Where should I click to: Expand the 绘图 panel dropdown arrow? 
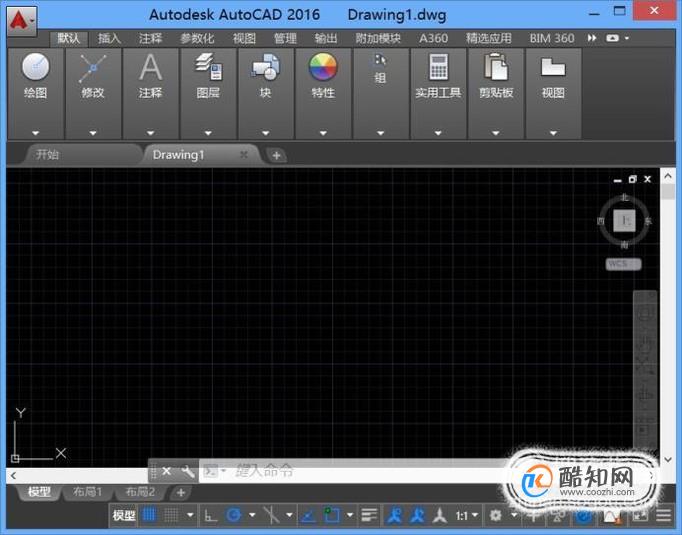35,133
